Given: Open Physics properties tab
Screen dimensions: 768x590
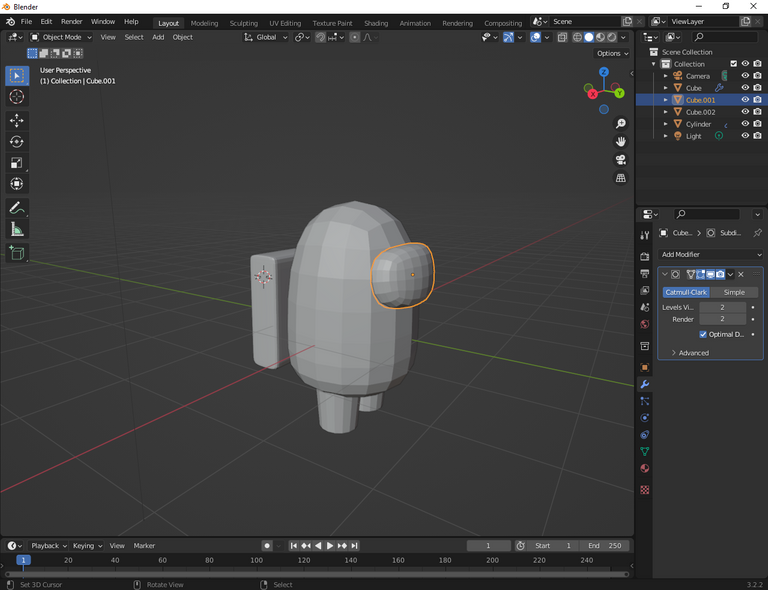Looking at the screenshot, I should tap(645, 418).
